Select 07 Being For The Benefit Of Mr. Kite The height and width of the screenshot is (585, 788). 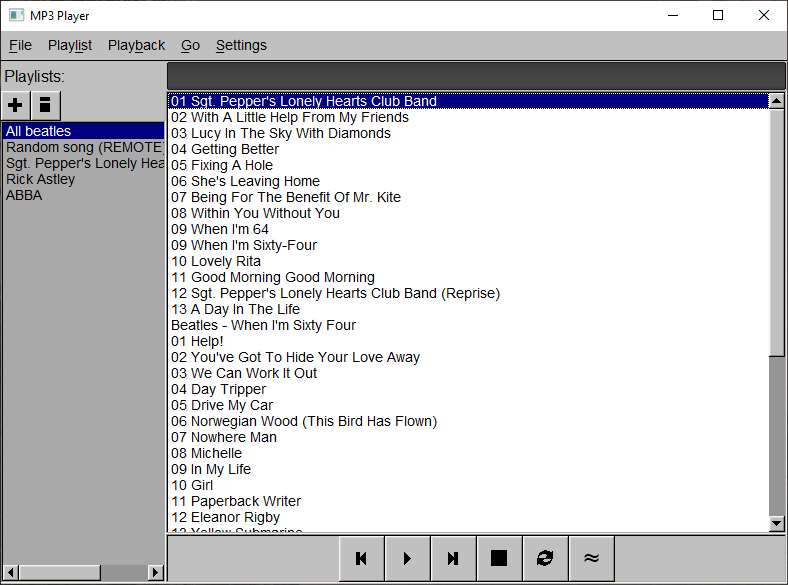coord(468,198)
